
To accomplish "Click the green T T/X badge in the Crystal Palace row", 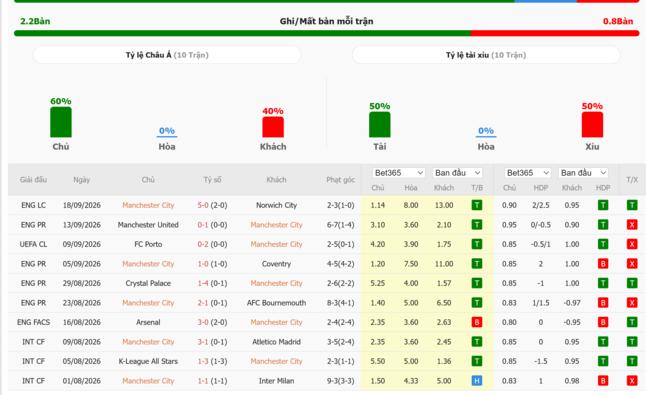I will click(632, 283).
